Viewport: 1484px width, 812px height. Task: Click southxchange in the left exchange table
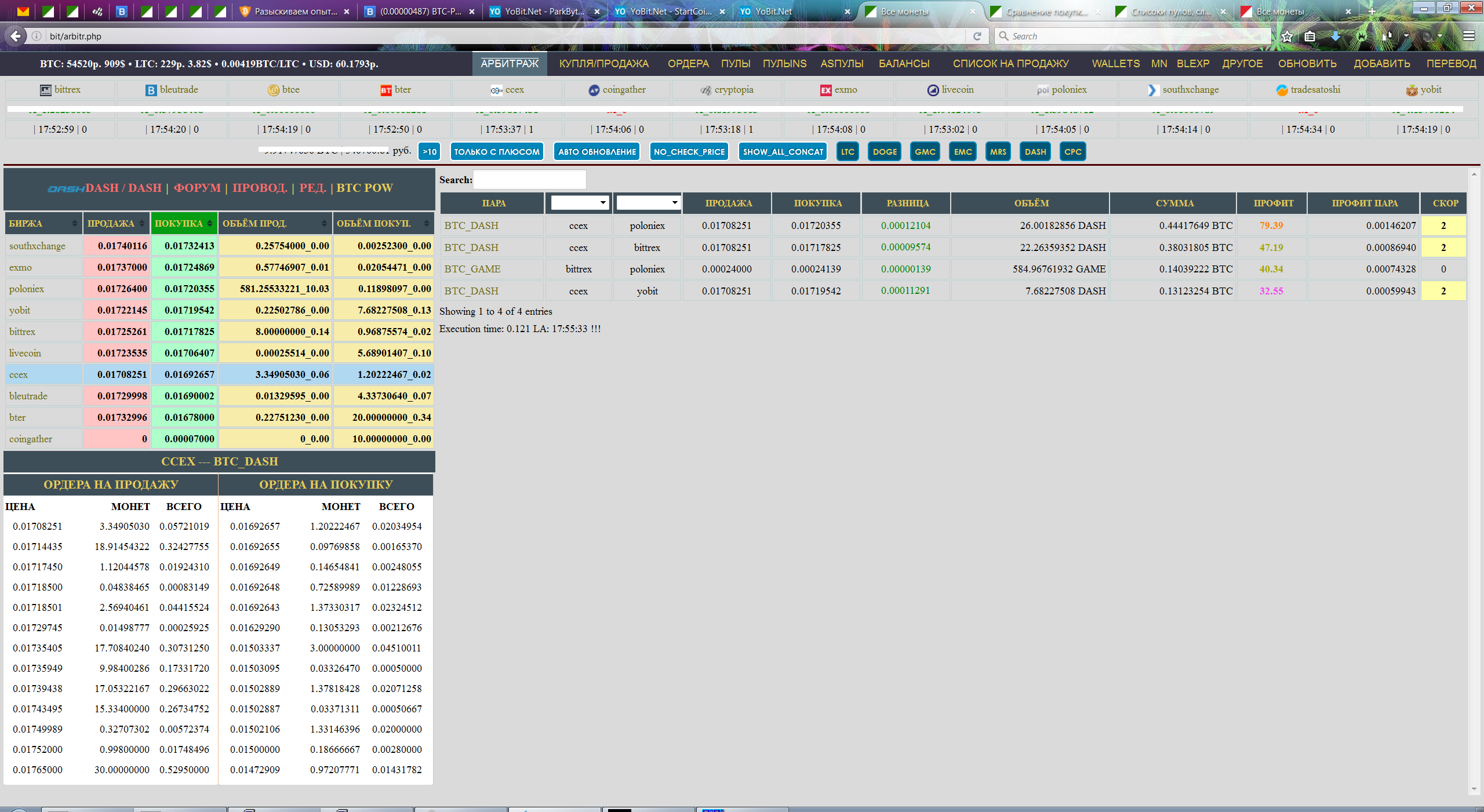(37, 246)
